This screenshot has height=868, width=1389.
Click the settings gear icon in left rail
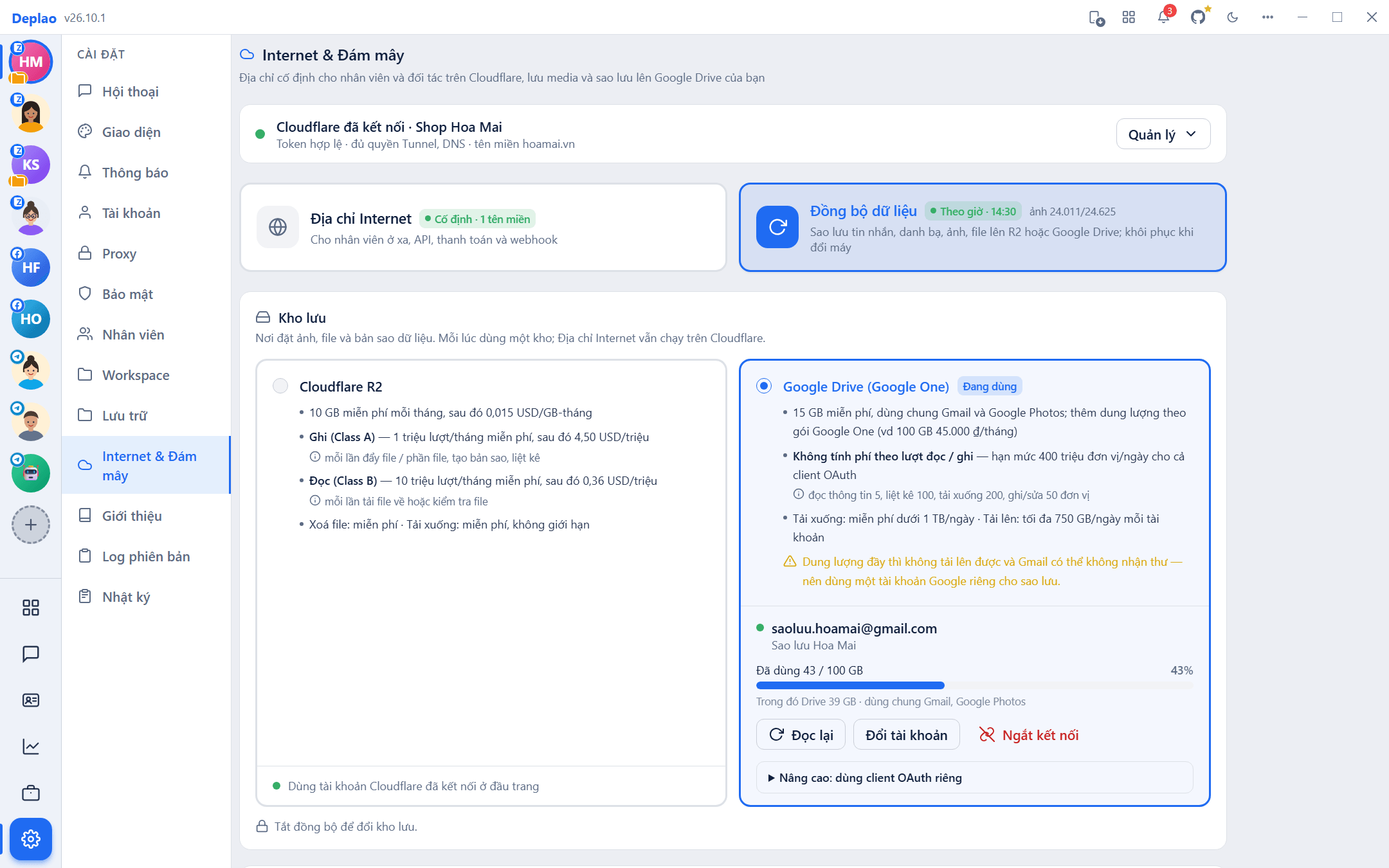coord(31,839)
